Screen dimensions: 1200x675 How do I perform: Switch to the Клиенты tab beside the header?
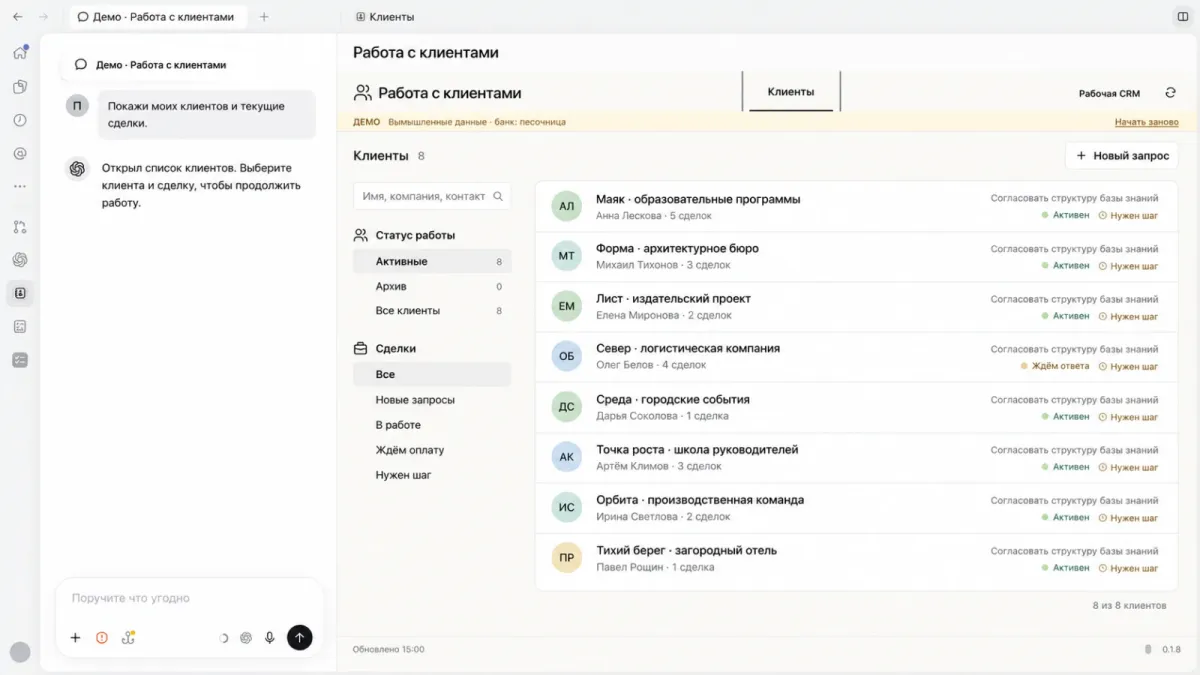[791, 91]
